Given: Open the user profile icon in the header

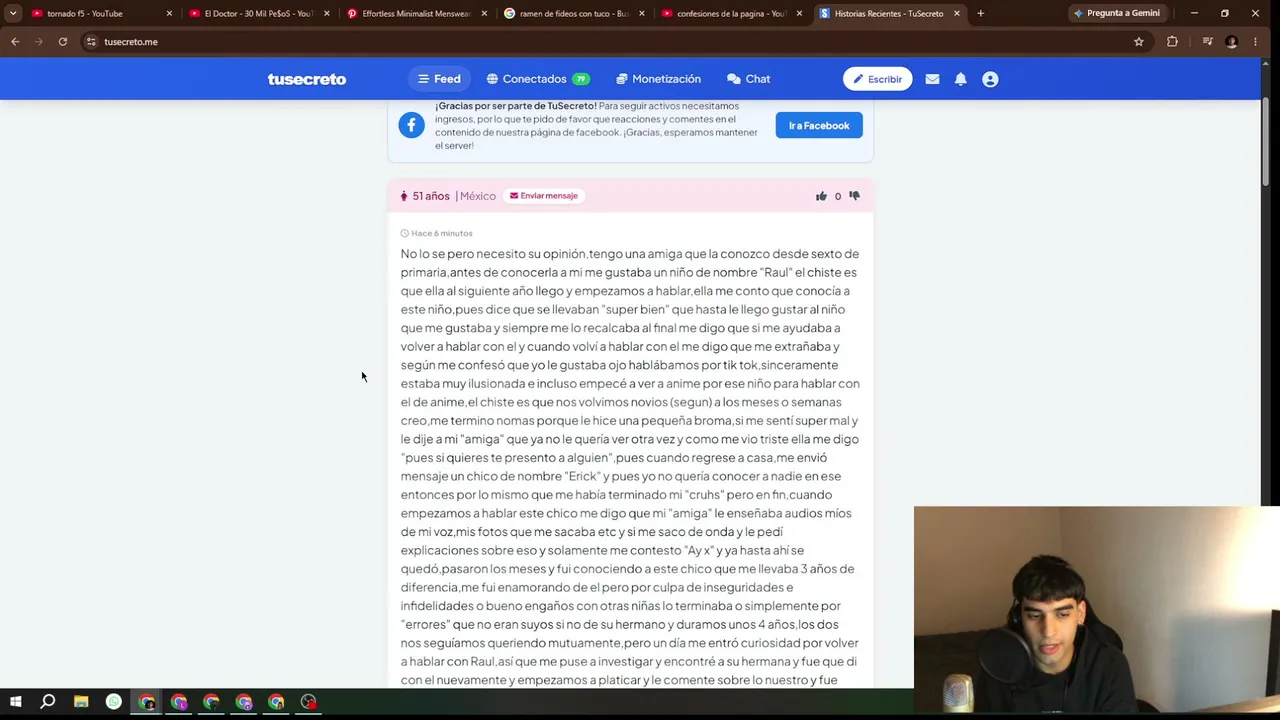Looking at the screenshot, I should coord(990,79).
